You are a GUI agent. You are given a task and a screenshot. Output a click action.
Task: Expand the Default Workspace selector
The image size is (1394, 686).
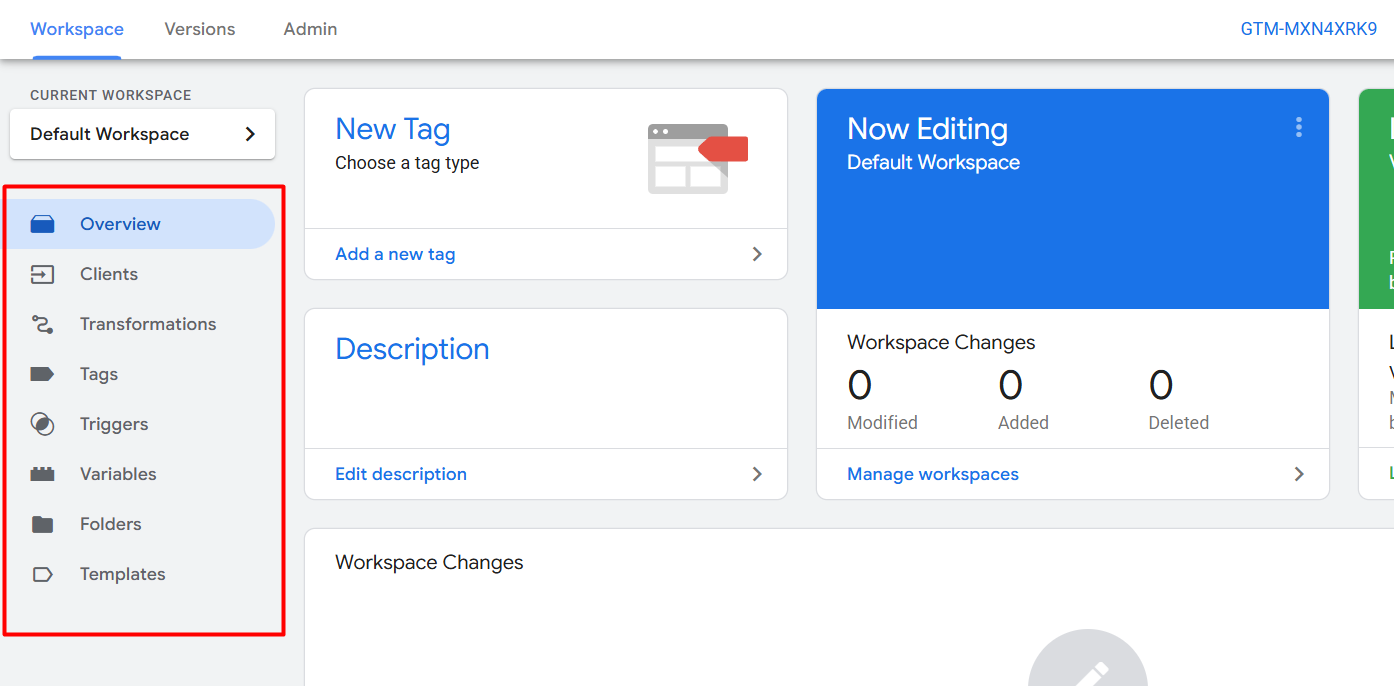pyautogui.click(x=142, y=134)
